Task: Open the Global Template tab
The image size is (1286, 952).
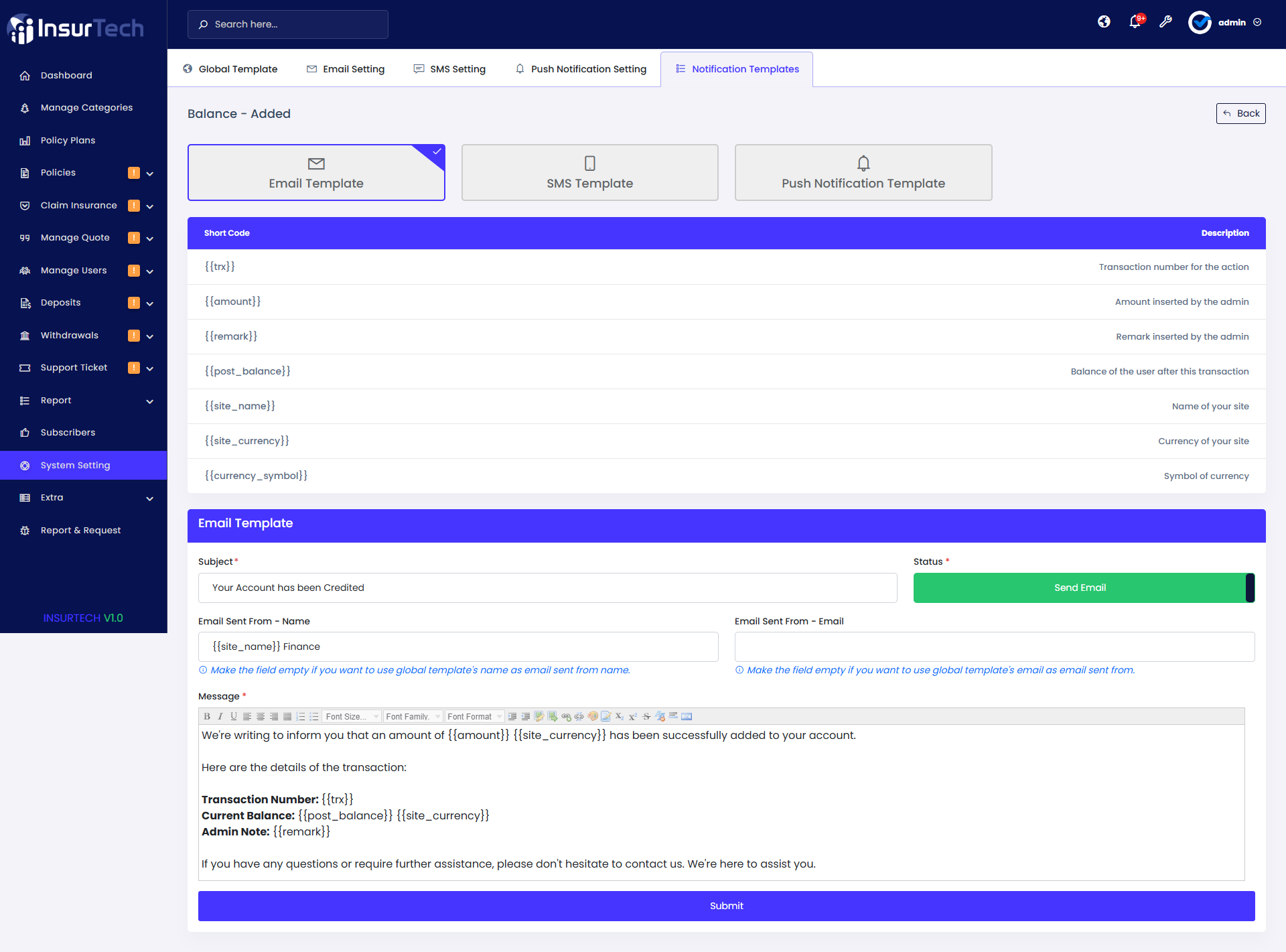Action: click(230, 69)
